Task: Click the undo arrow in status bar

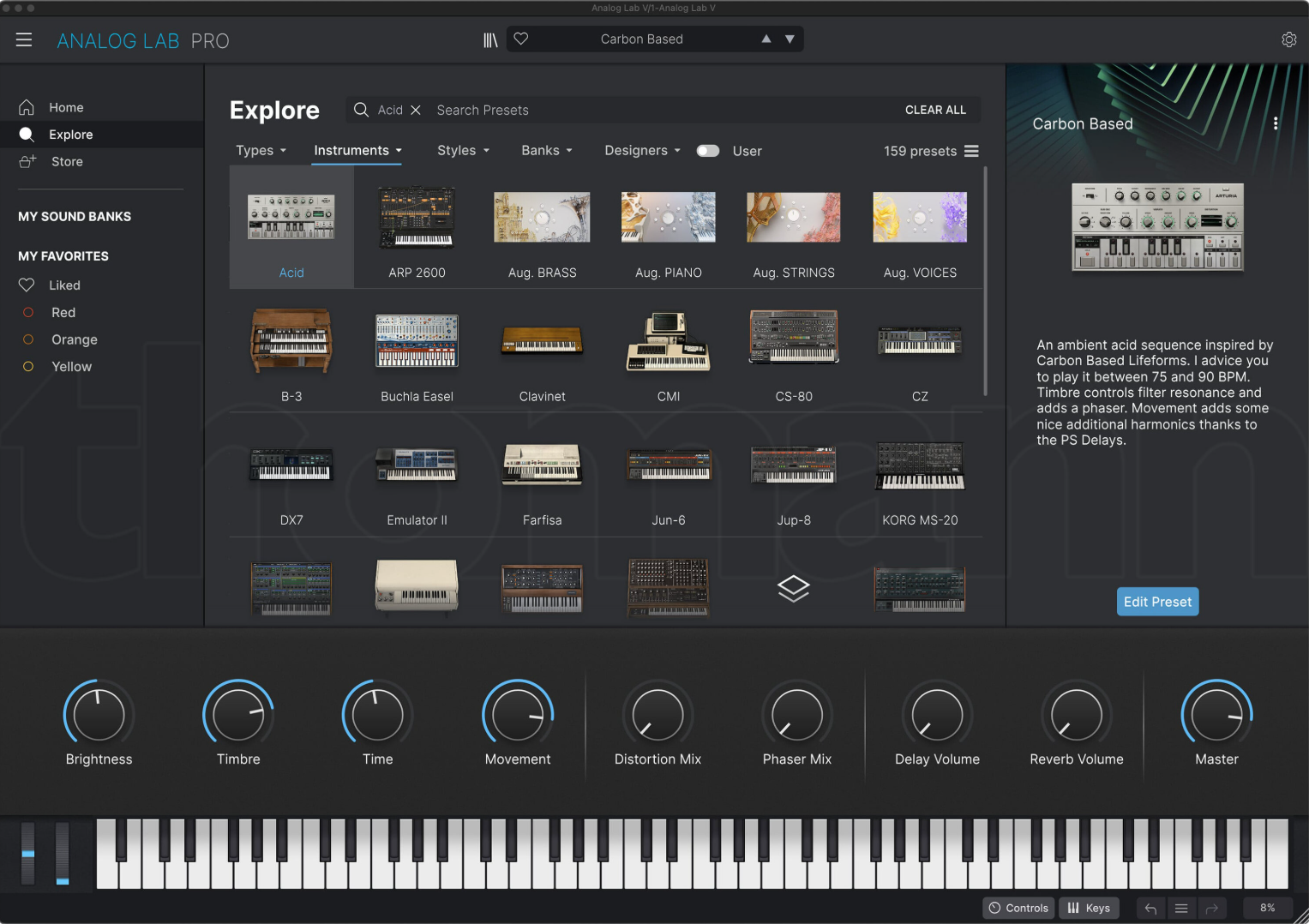Action: tap(1150, 909)
